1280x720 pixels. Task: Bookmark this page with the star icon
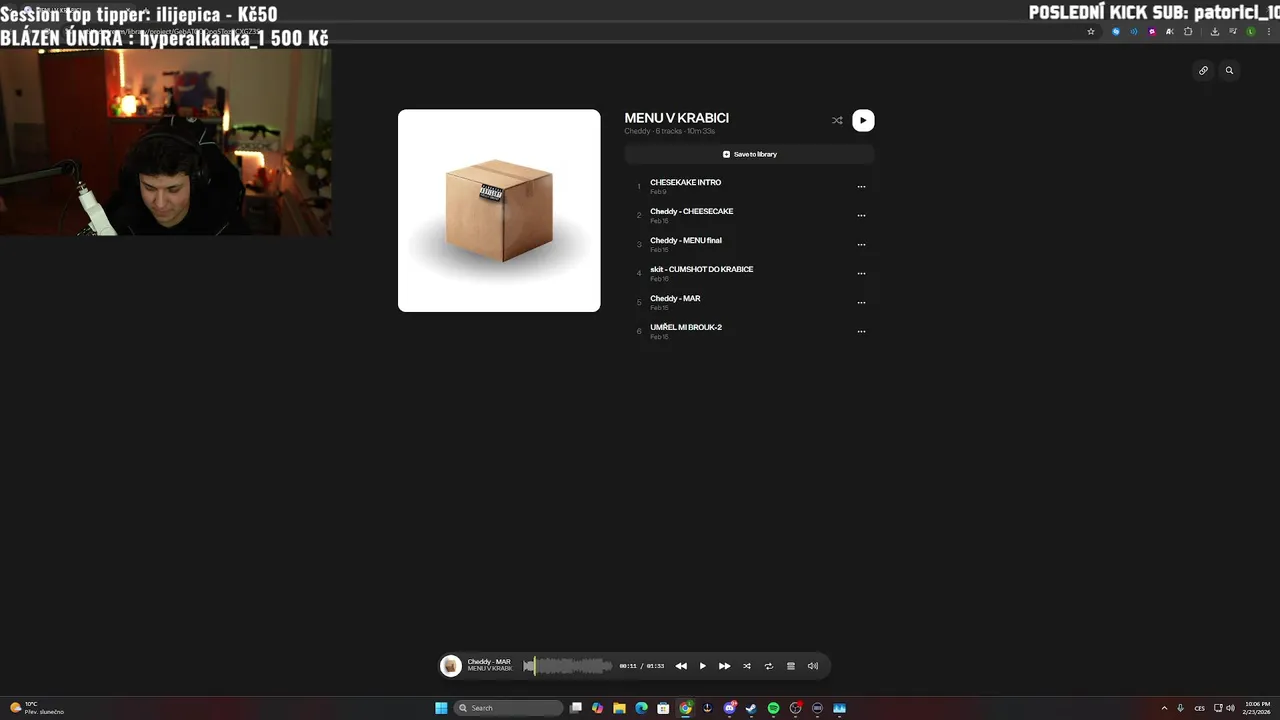(1091, 31)
